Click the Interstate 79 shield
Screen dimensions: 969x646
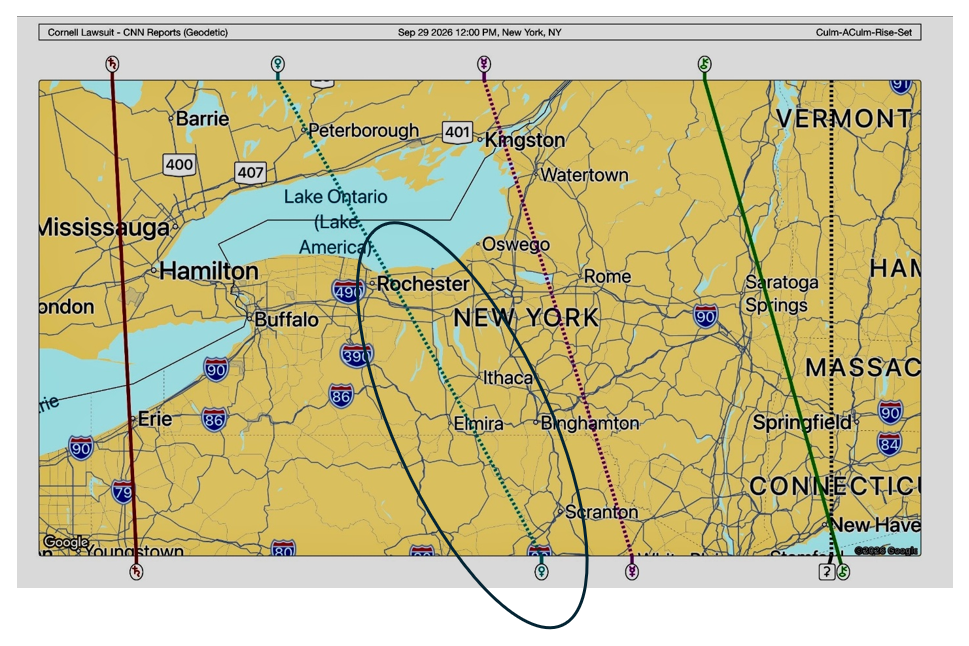pos(122,492)
